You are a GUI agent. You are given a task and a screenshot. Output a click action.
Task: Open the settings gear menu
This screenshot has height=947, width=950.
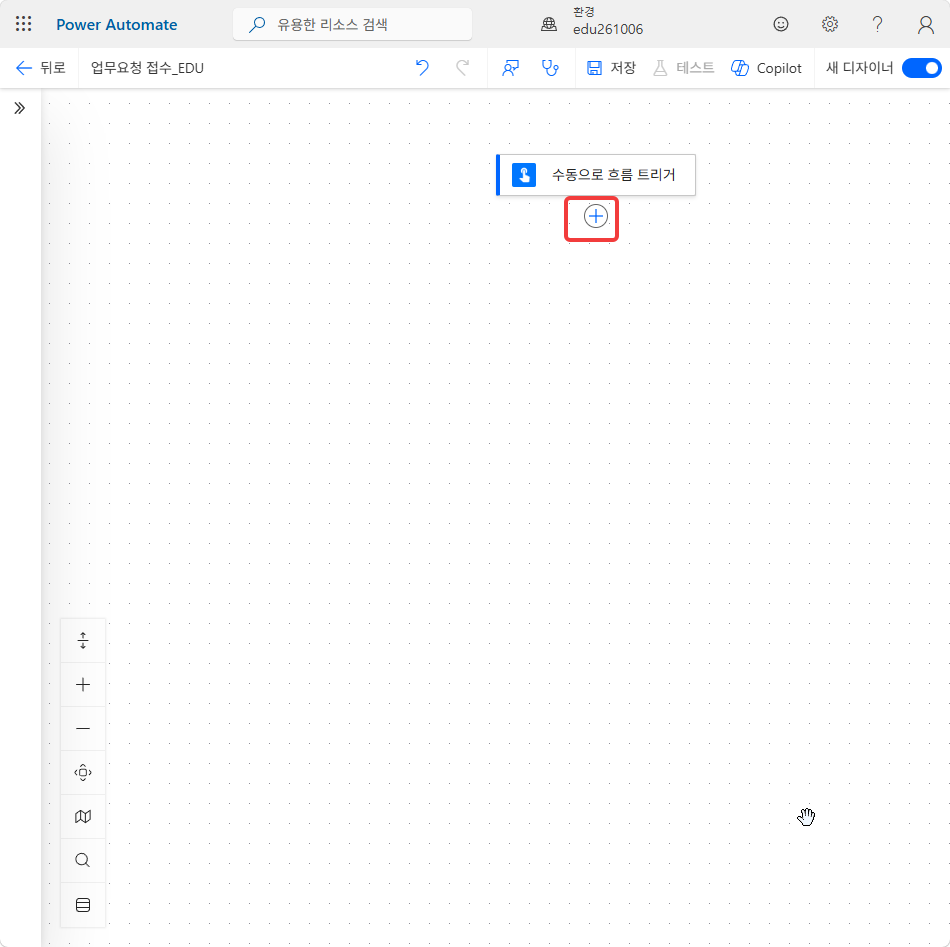pyautogui.click(x=829, y=24)
